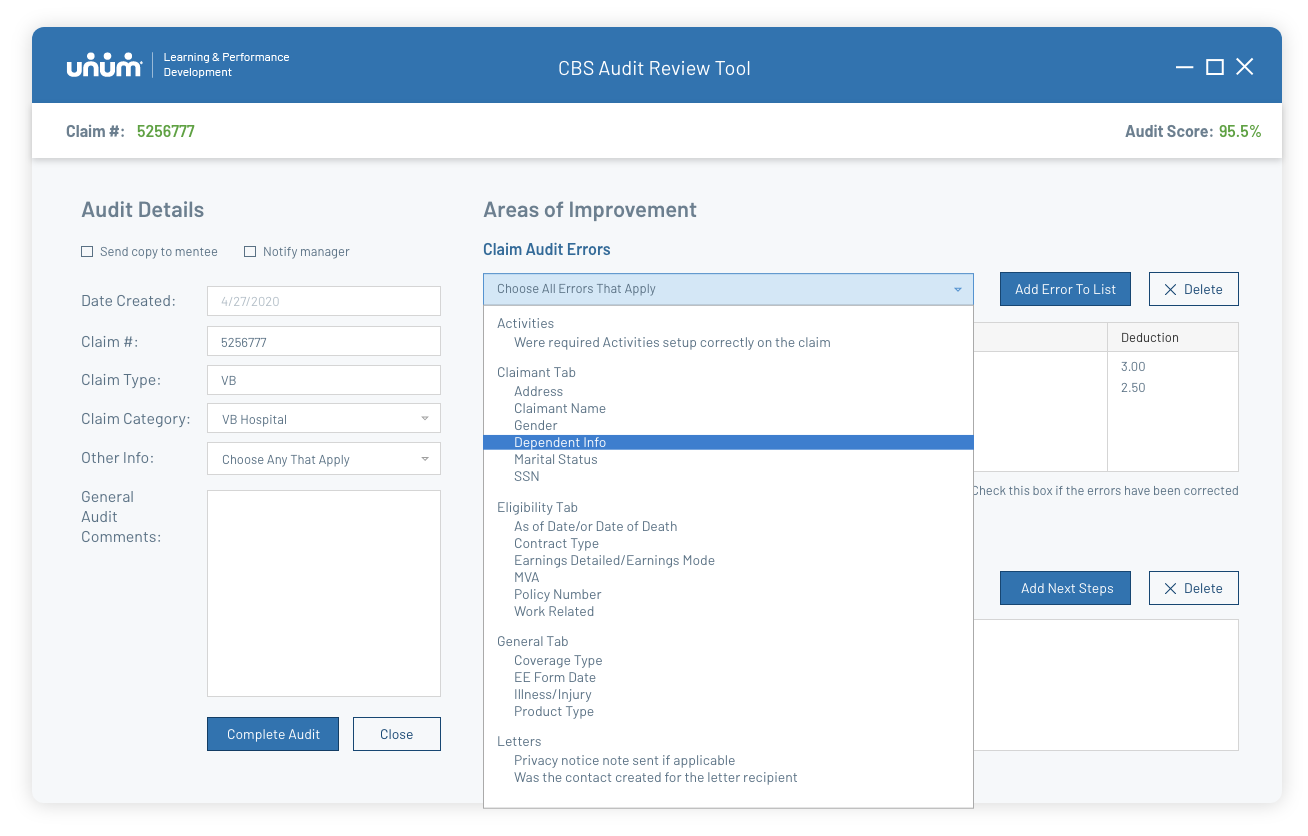Click the Claimant Tab group heading
The image size is (1308, 836).
(x=536, y=372)
